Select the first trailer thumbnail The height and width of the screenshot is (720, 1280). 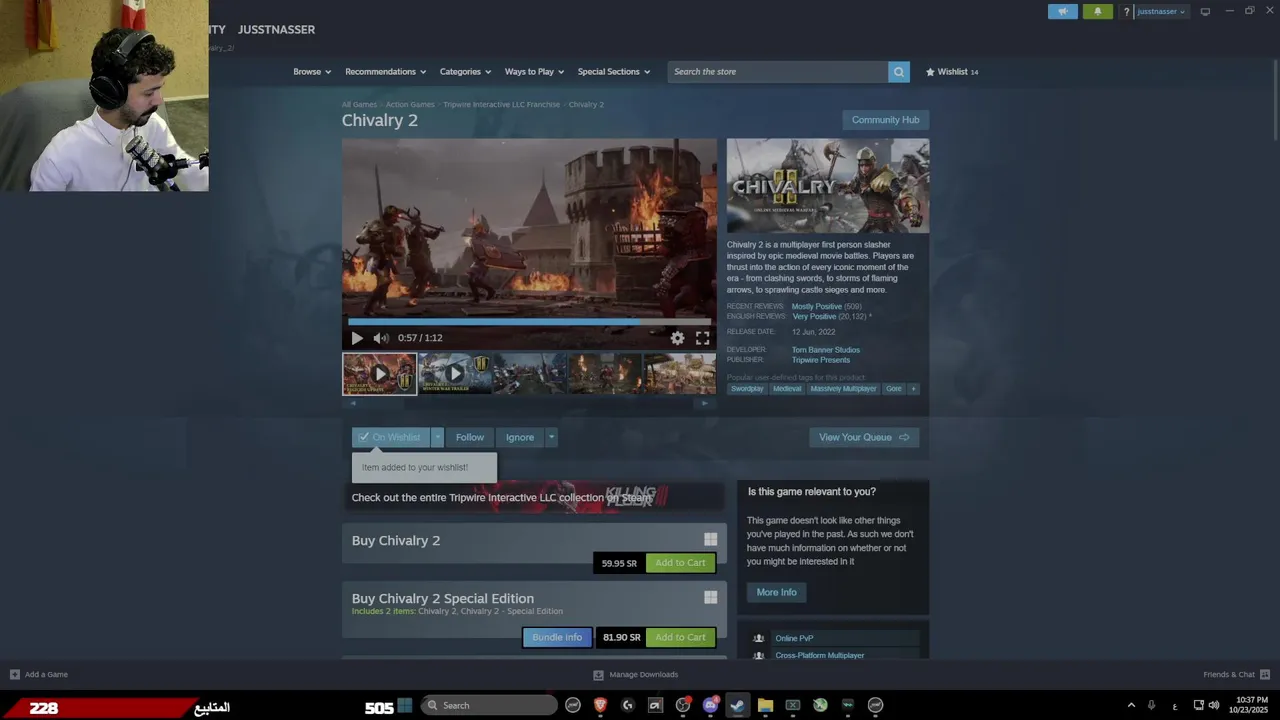pos(380,374)
